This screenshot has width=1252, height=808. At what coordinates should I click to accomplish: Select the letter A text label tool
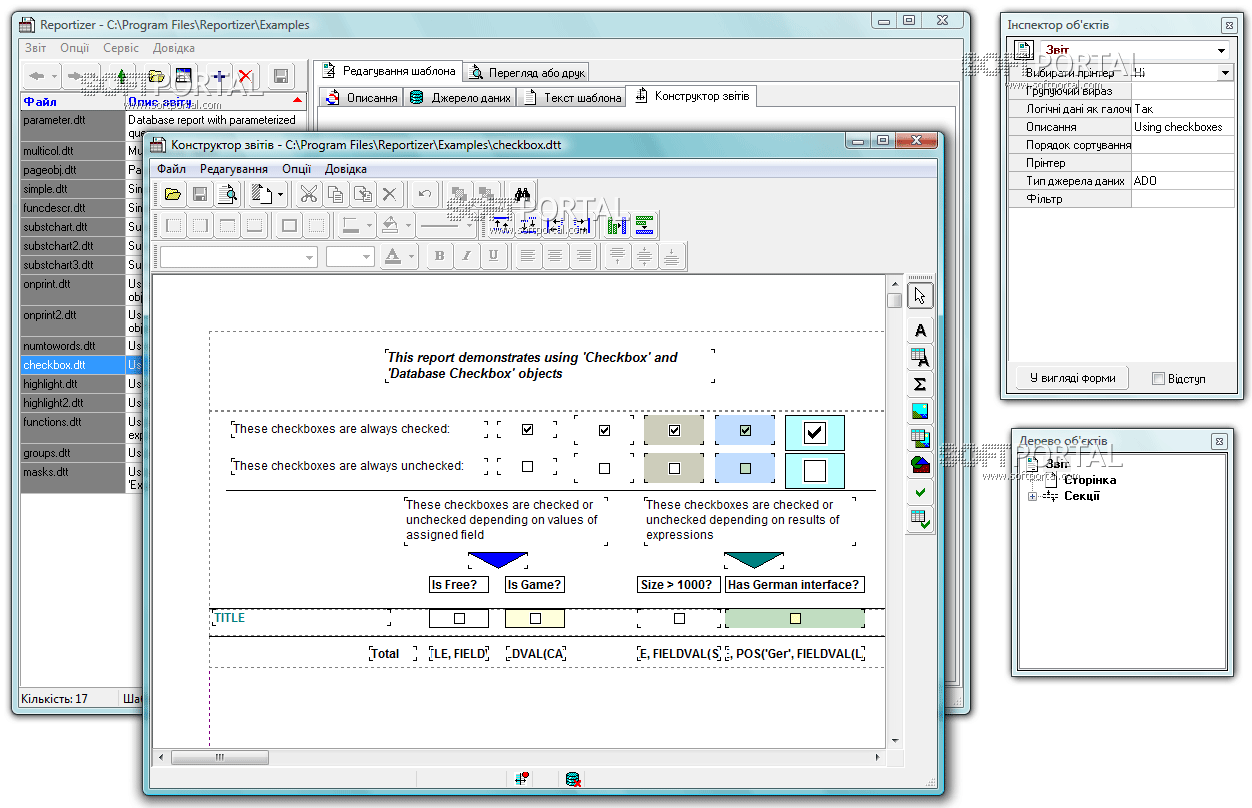[920, 330]
